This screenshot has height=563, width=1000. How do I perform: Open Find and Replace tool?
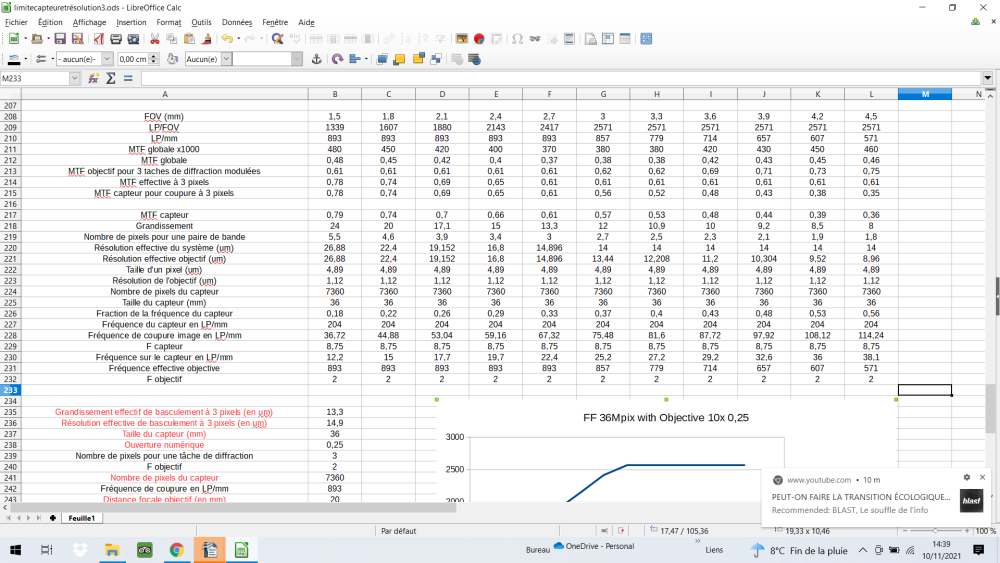(277, 39)
